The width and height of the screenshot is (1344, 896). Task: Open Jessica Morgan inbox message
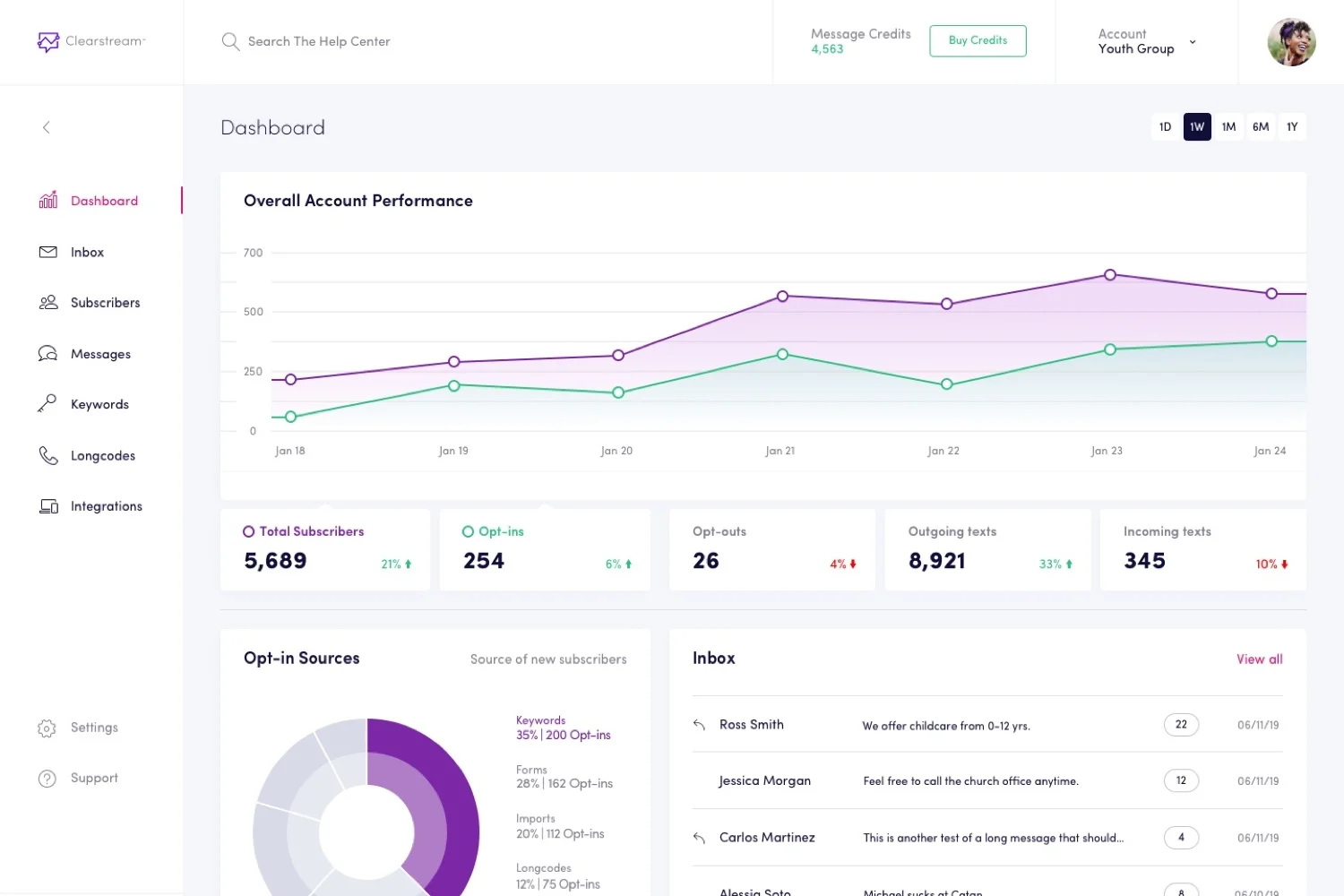tap(987, 781)
